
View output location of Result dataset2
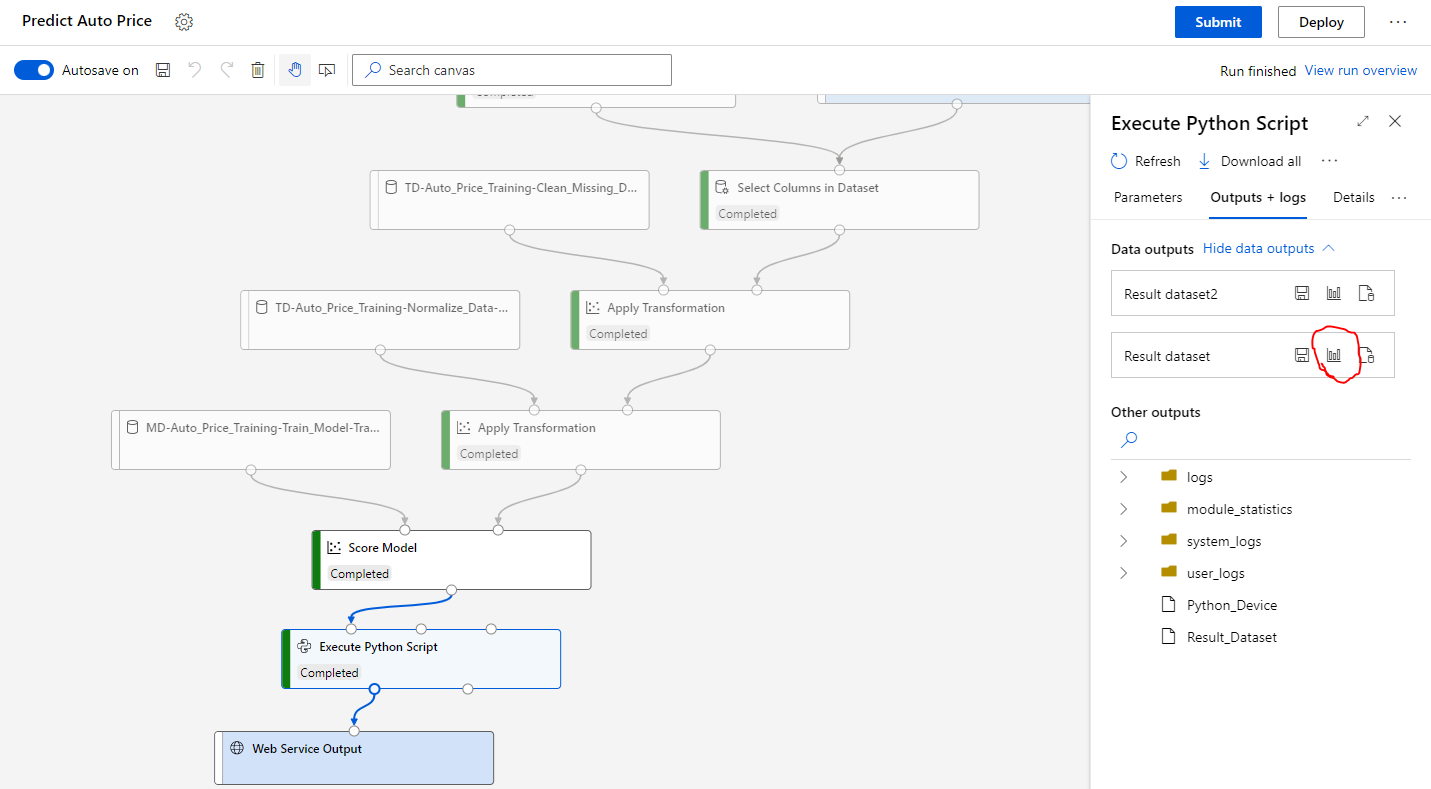[1367, 293]
